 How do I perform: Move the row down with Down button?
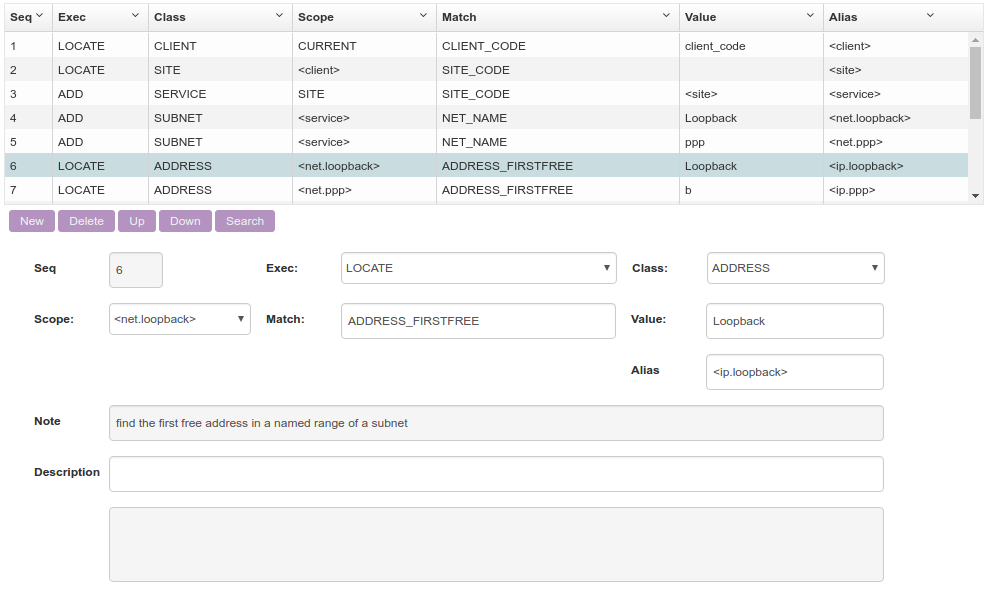pos(185,221)
